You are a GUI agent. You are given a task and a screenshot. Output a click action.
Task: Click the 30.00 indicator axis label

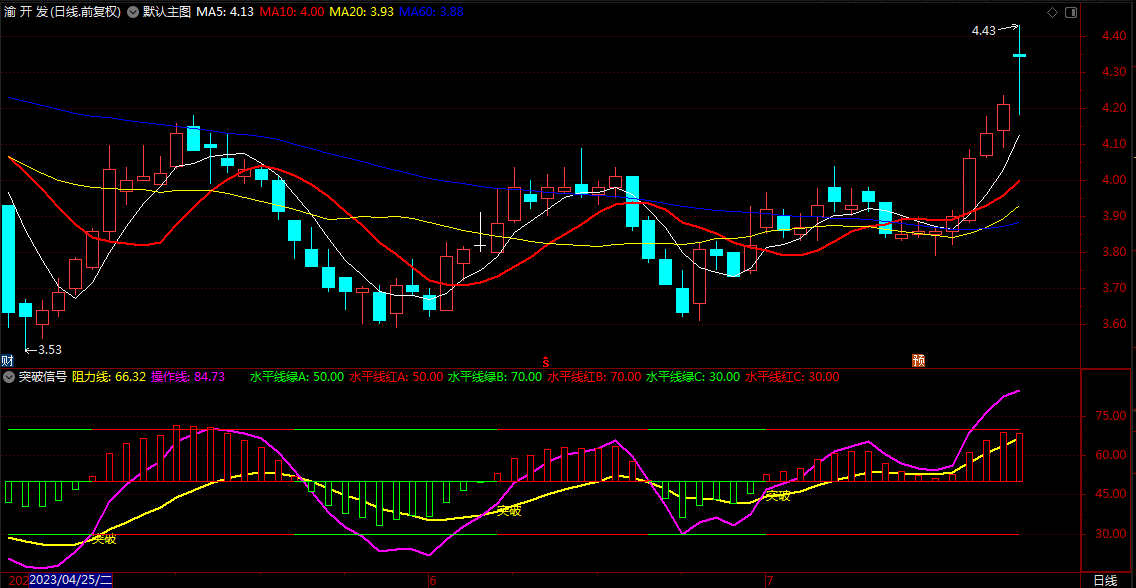pos(1112,534)
